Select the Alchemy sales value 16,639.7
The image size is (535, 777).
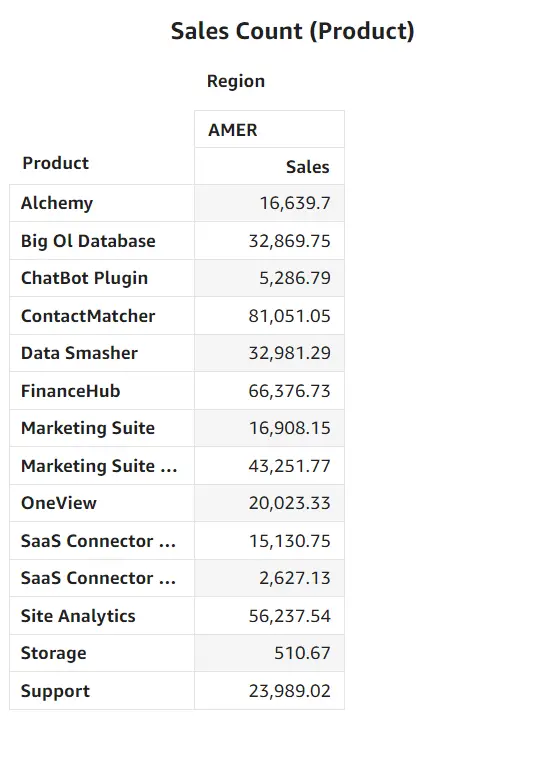(x=295, y=203)
